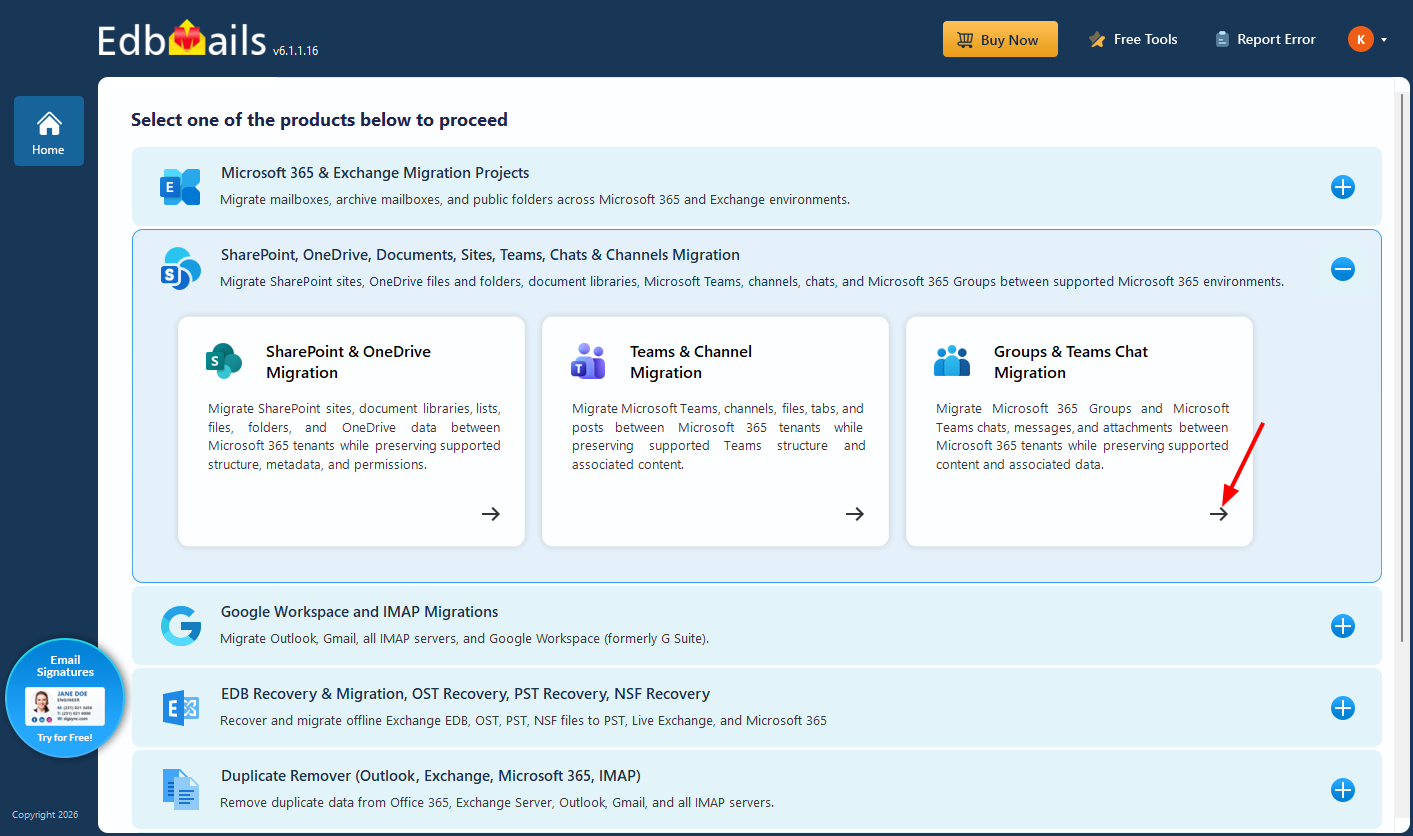Click the EDB Recovery & Migration heading

(466, 694)
